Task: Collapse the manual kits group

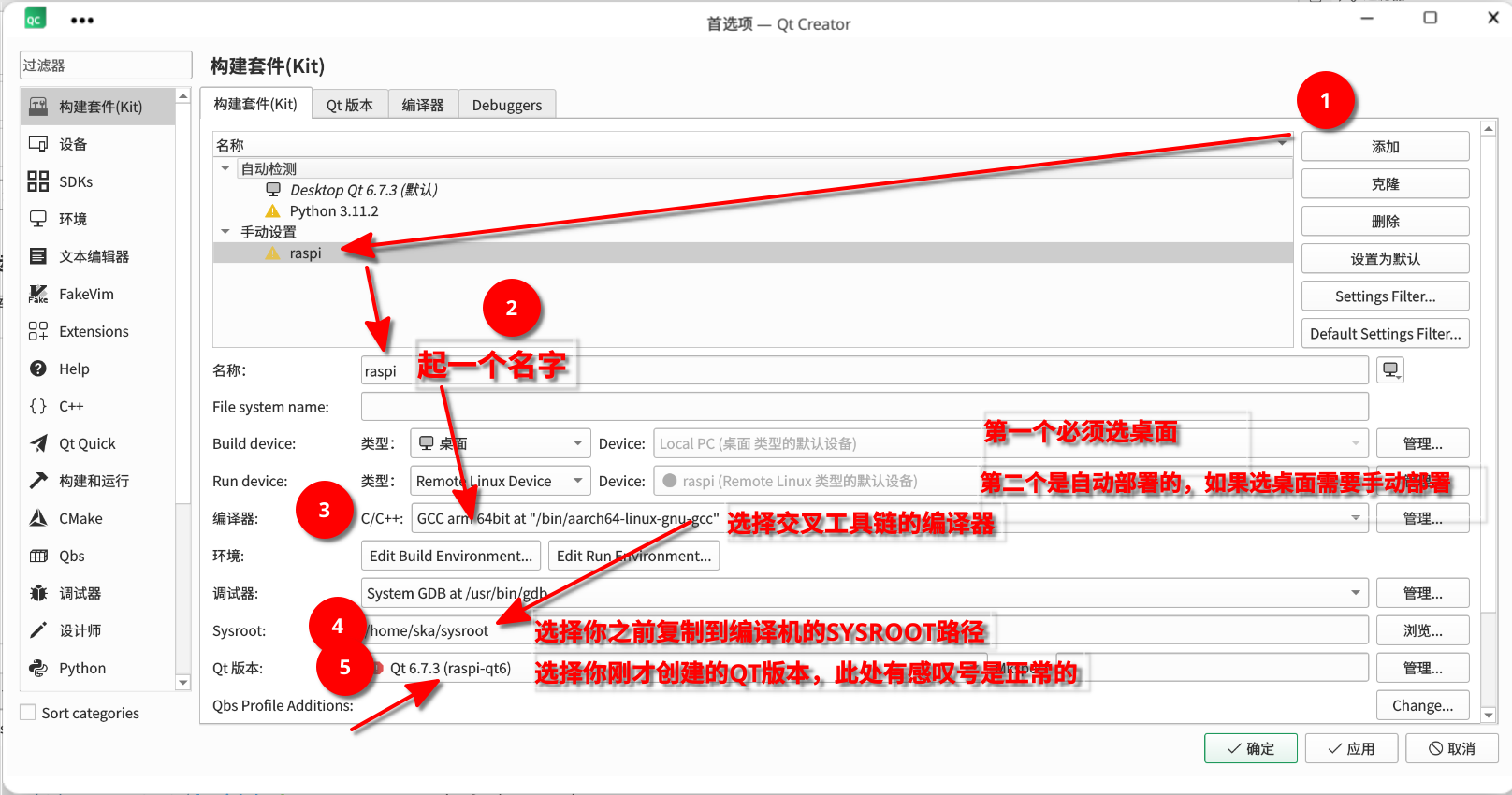Action: 225,231
